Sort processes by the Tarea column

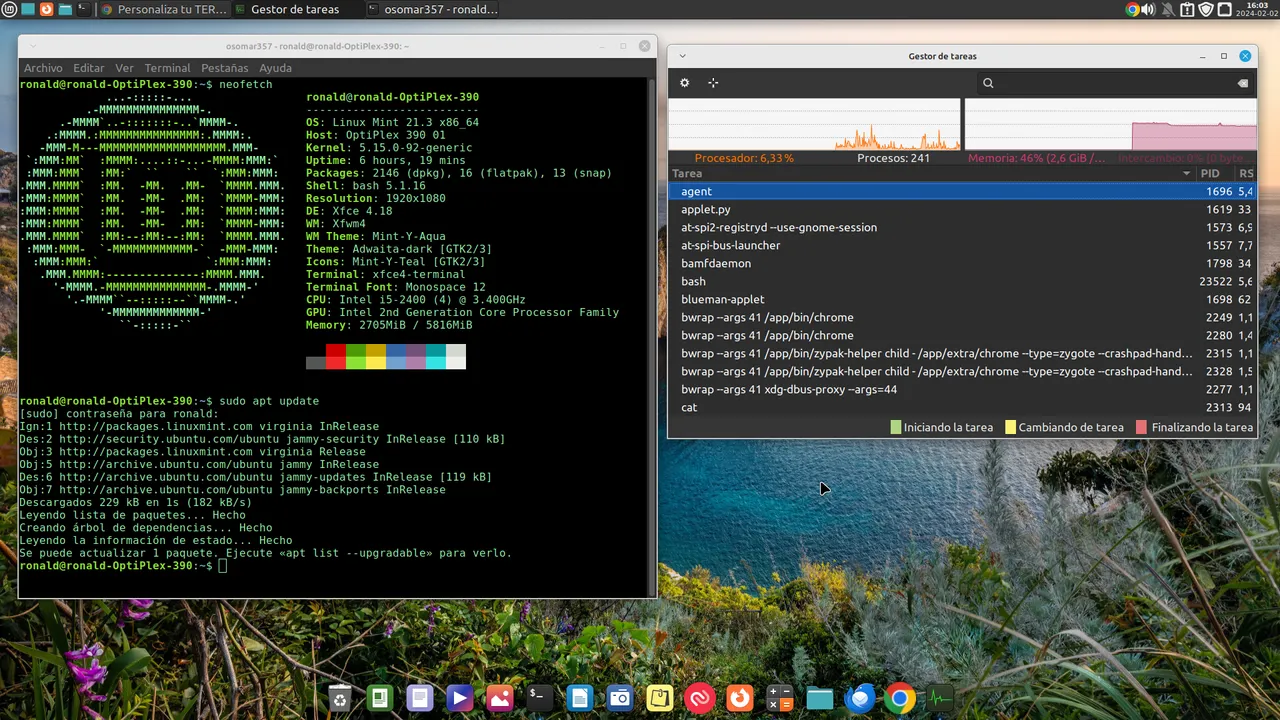[x=934, y=173]
